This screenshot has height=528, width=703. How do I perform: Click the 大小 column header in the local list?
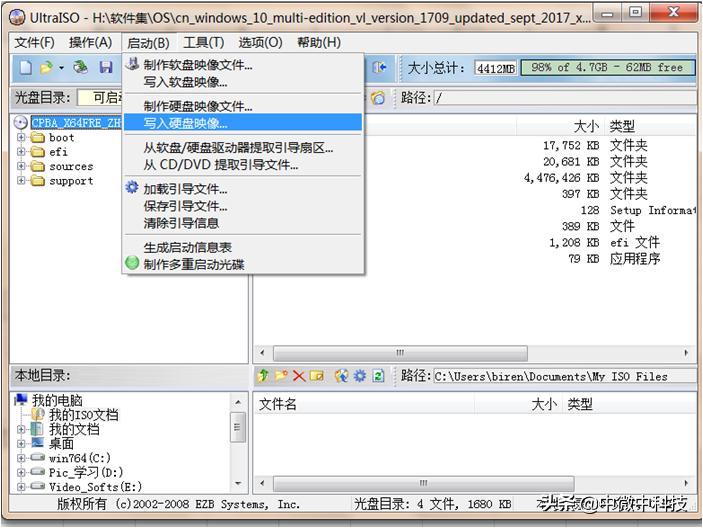(518, 404)
